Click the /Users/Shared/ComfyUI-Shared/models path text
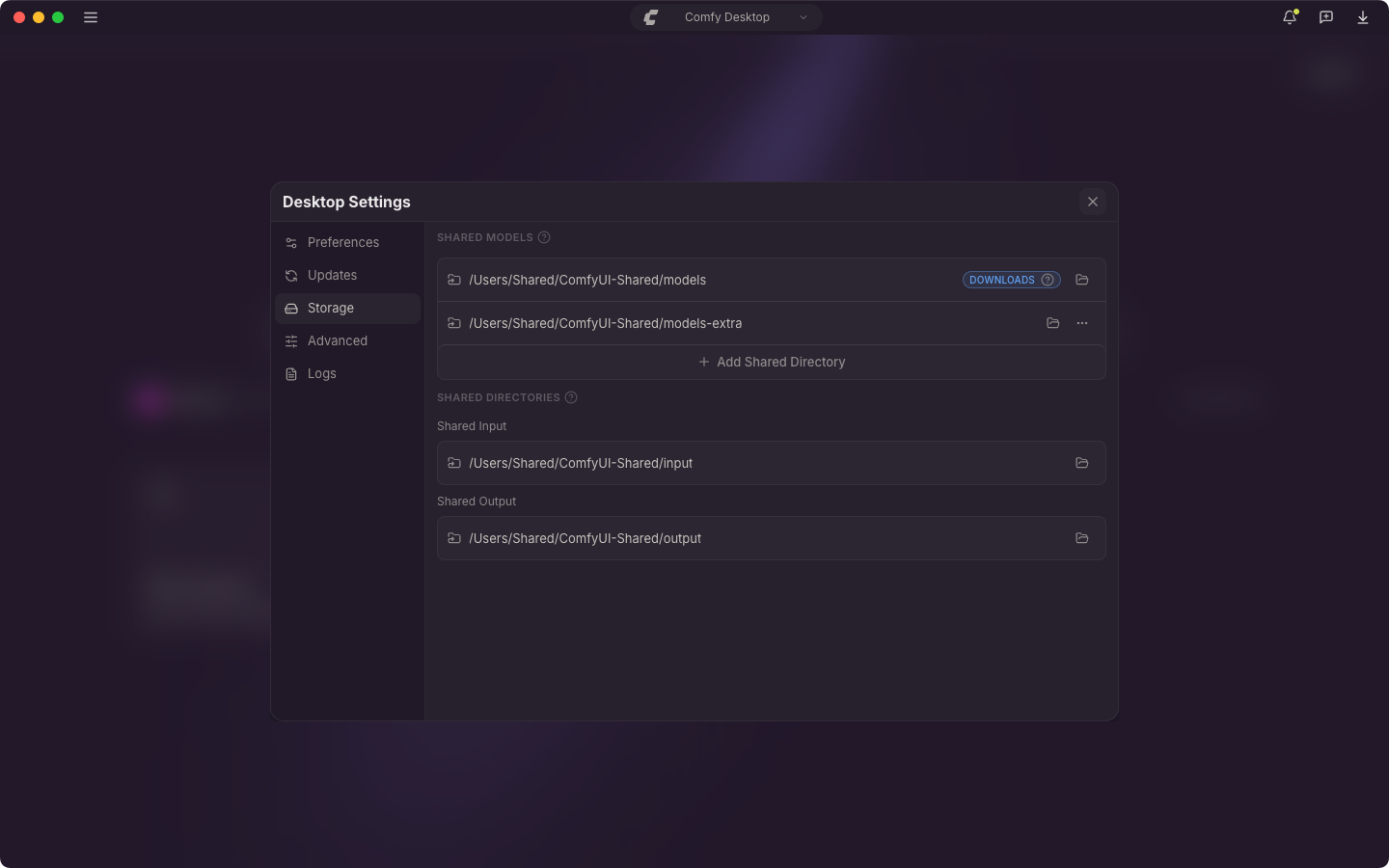Viewport: 1389px width, 868px height. (587, 280)
